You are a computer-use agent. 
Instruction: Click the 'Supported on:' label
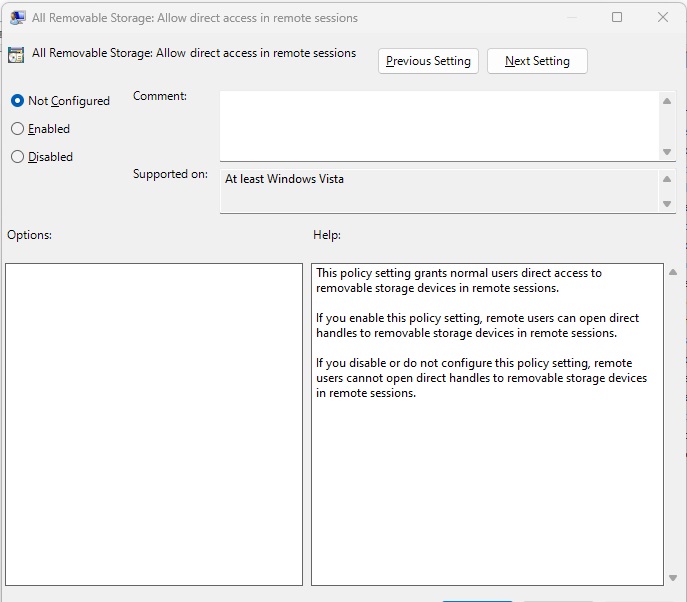coord(170,174)
